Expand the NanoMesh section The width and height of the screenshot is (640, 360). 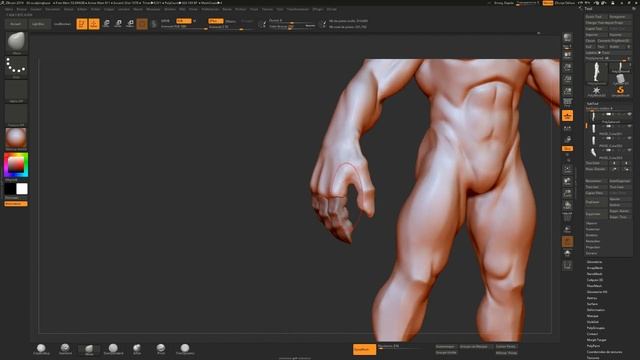pyautogui.click(x=595, y=274)
